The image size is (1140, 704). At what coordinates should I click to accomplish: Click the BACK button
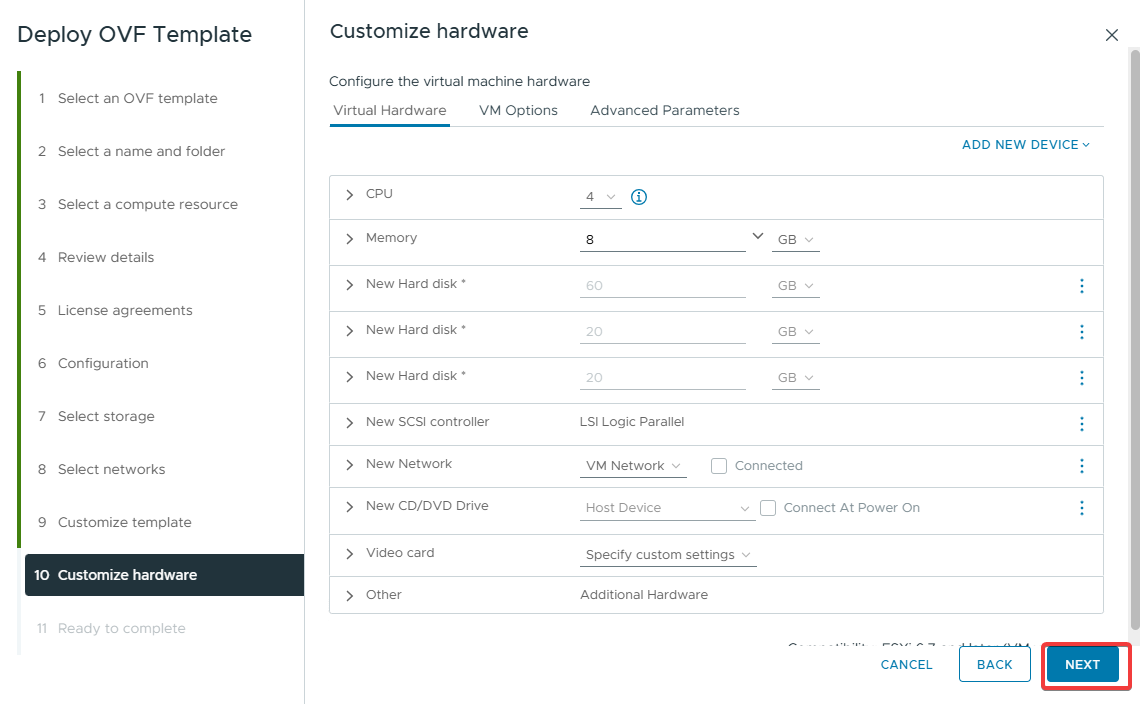click(x=994, y=665)
